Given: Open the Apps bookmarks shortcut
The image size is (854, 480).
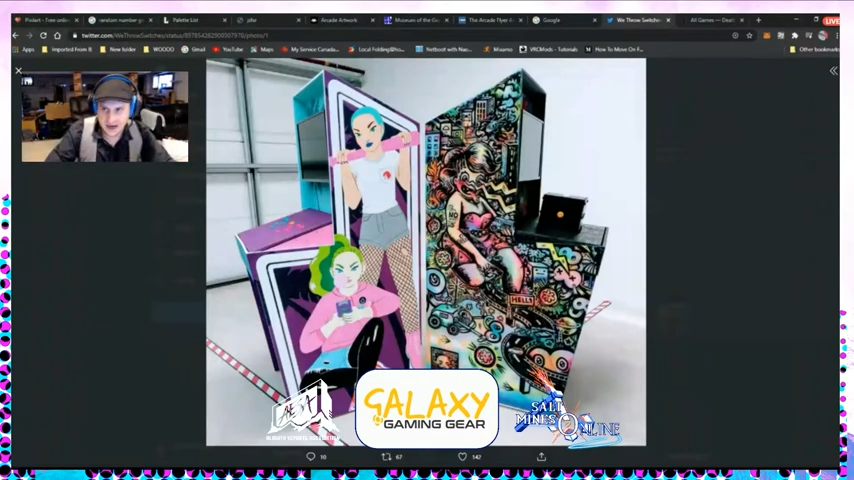Looking at the screenshot, I should [23, 50].
